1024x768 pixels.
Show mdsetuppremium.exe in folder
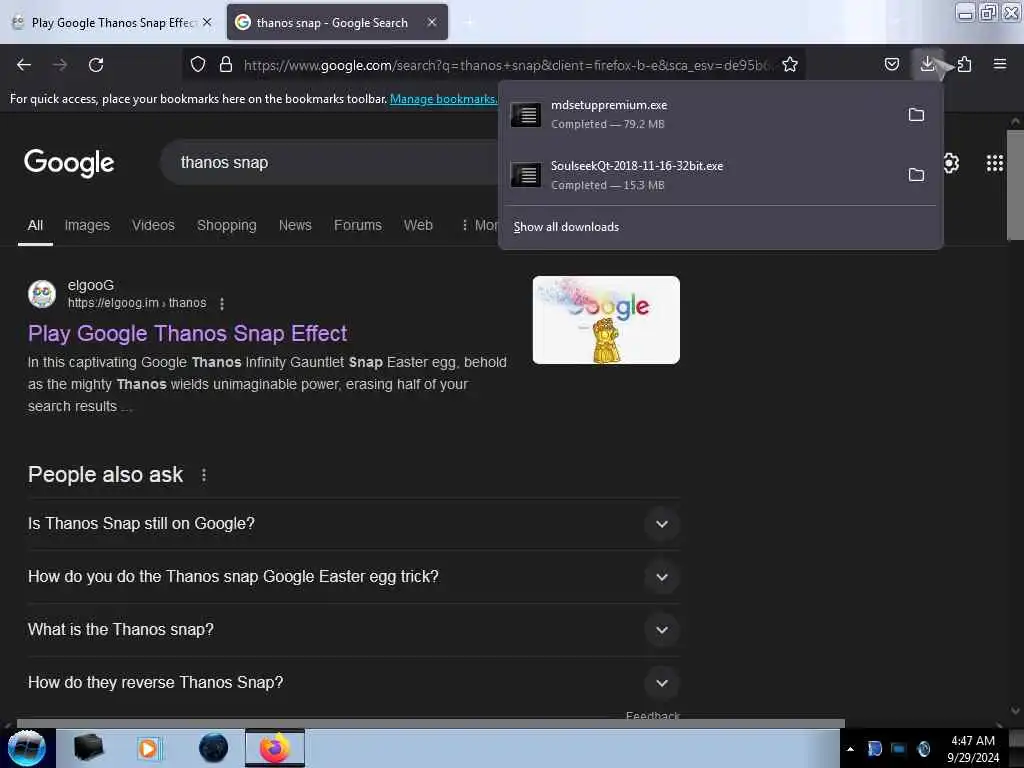tap(916, 115)
